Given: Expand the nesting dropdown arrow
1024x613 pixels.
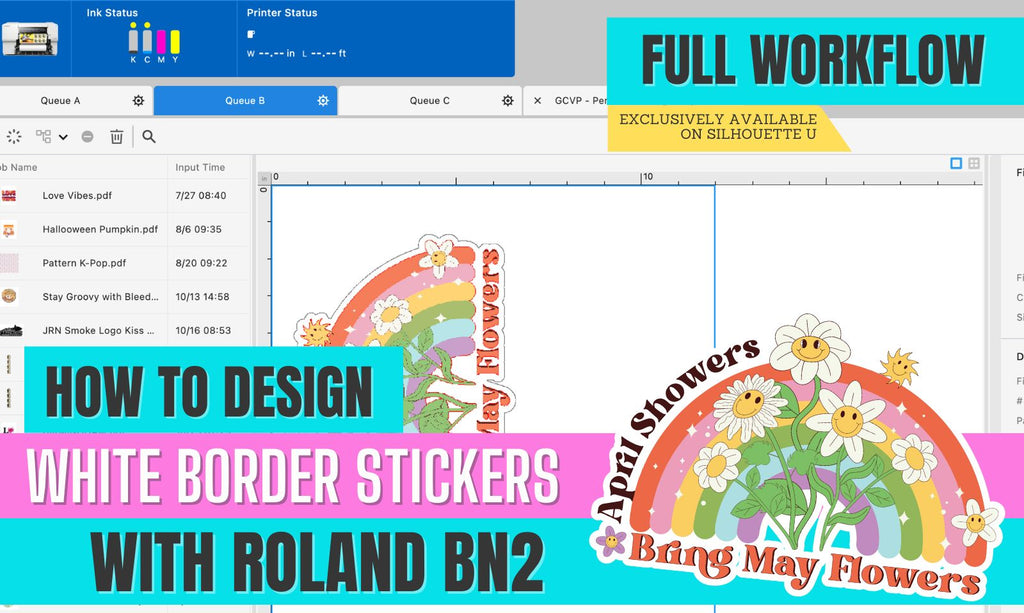Looking at the screenshot, I should coord(63,137).
